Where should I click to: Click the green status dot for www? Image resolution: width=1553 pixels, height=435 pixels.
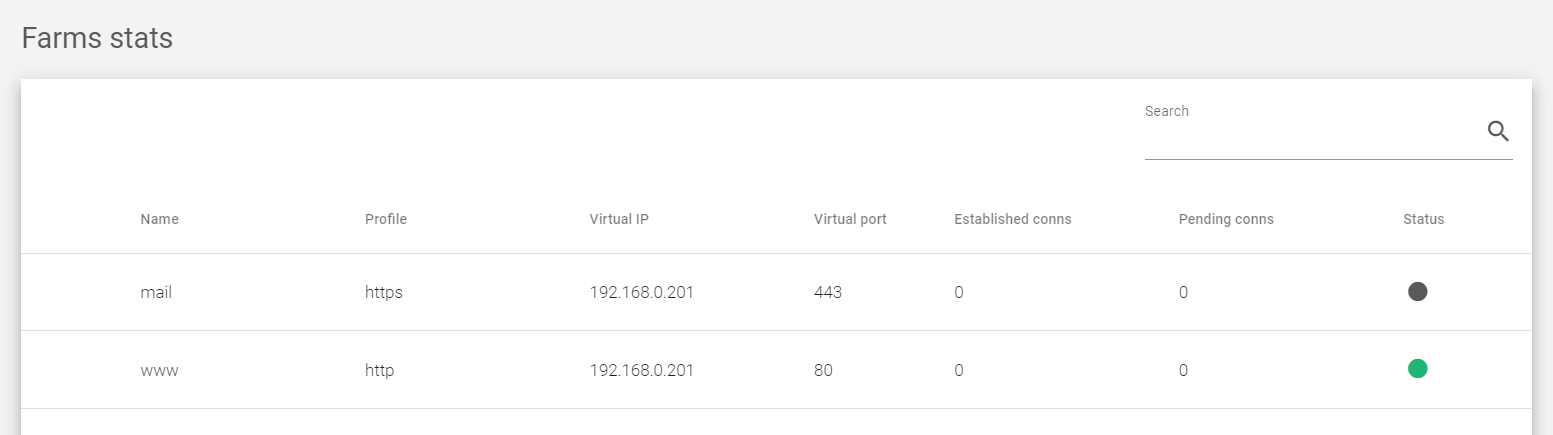pos(1417,369)
